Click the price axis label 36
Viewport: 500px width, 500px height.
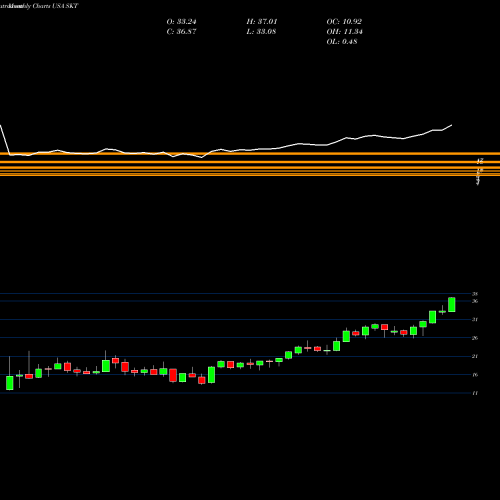[x=475, y=301]
